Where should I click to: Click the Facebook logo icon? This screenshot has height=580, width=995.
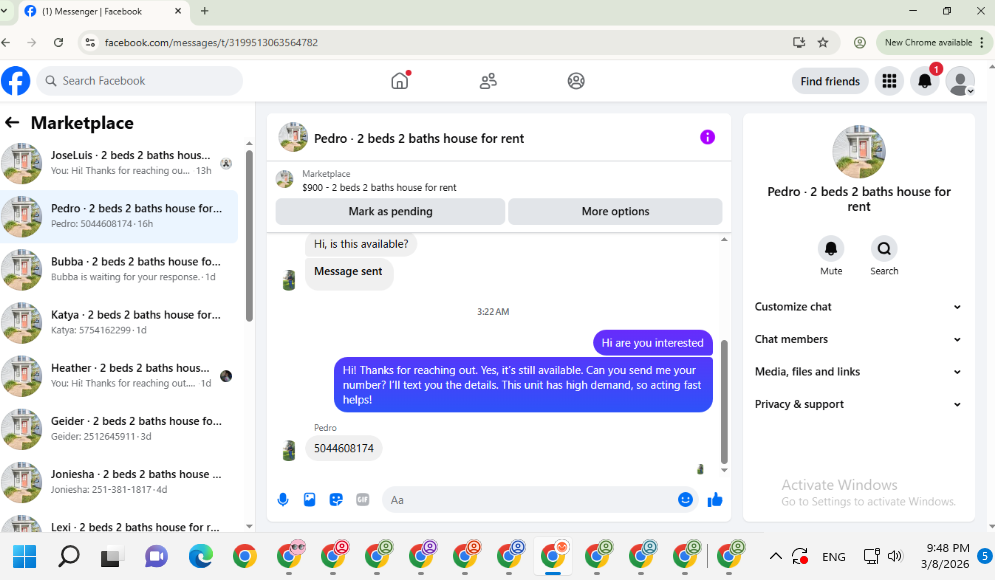(x=16, y=81)
